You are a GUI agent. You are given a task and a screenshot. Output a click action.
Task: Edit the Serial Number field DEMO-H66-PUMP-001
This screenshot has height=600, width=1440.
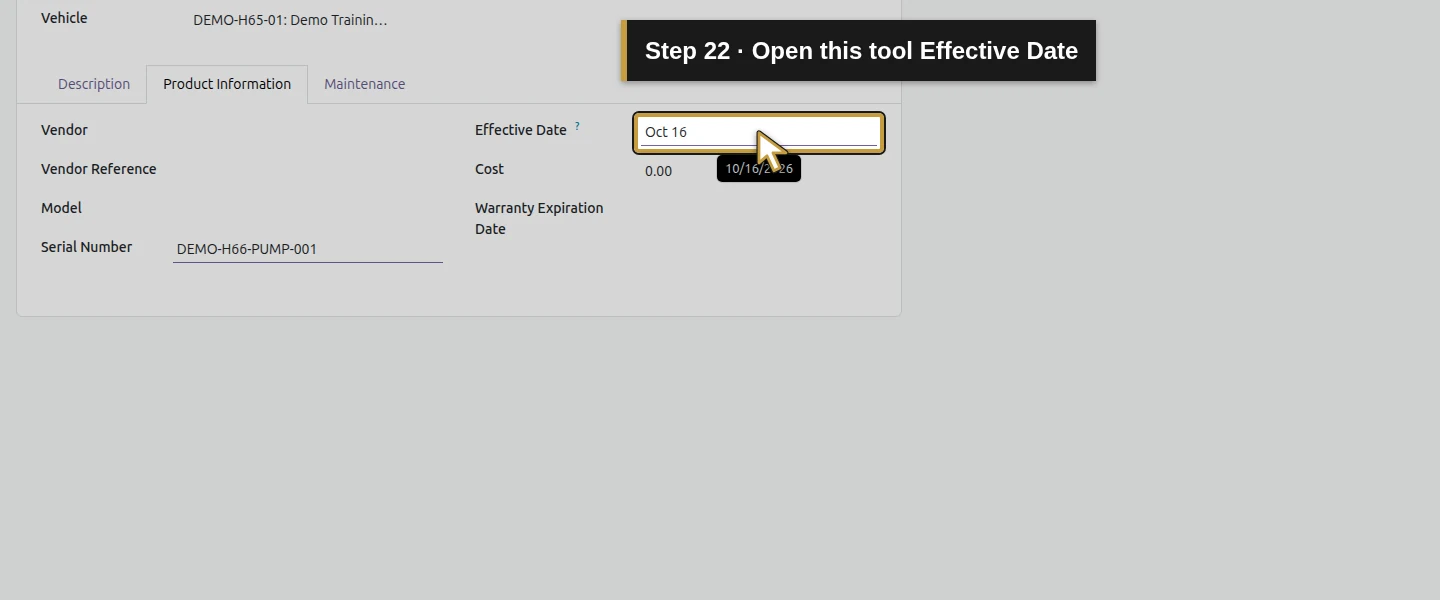point(308,249)
